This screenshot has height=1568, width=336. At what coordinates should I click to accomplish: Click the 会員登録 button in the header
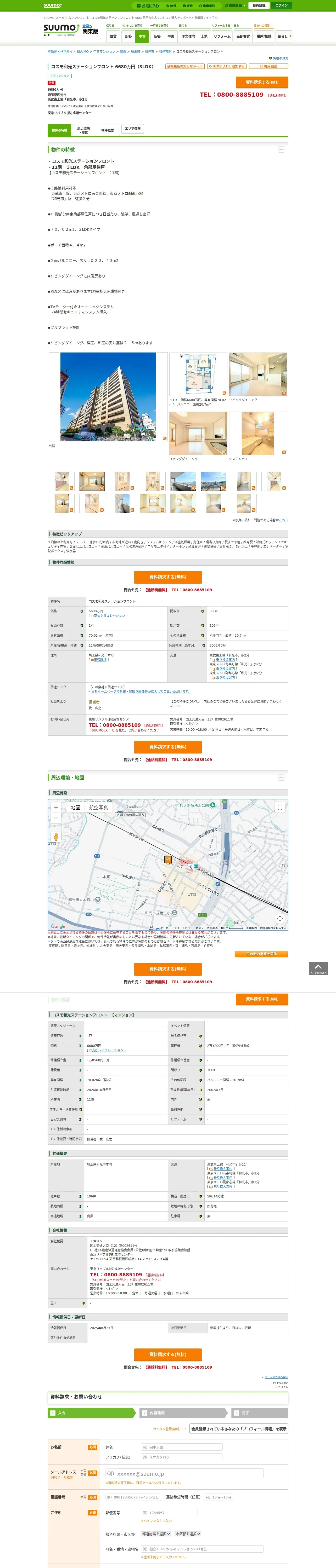click(x=259, y=5)
